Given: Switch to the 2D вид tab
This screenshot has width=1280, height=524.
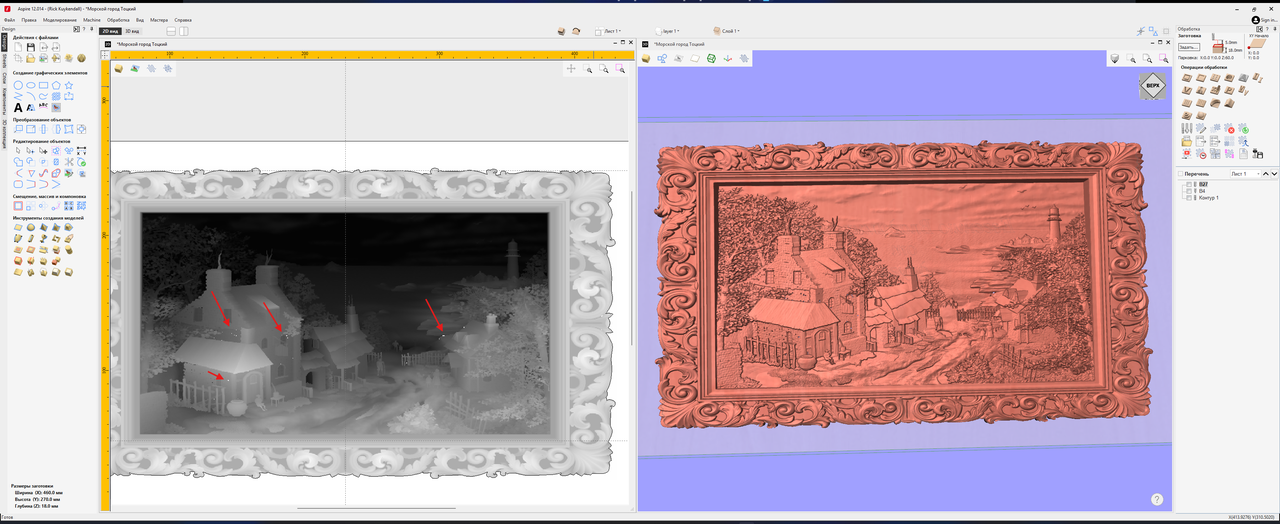Looking at the screenshot, I should click(x=109, y=31).
